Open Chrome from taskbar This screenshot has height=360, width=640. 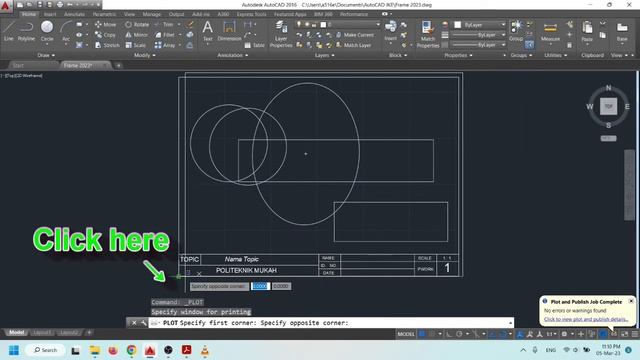tap(131, 350)
